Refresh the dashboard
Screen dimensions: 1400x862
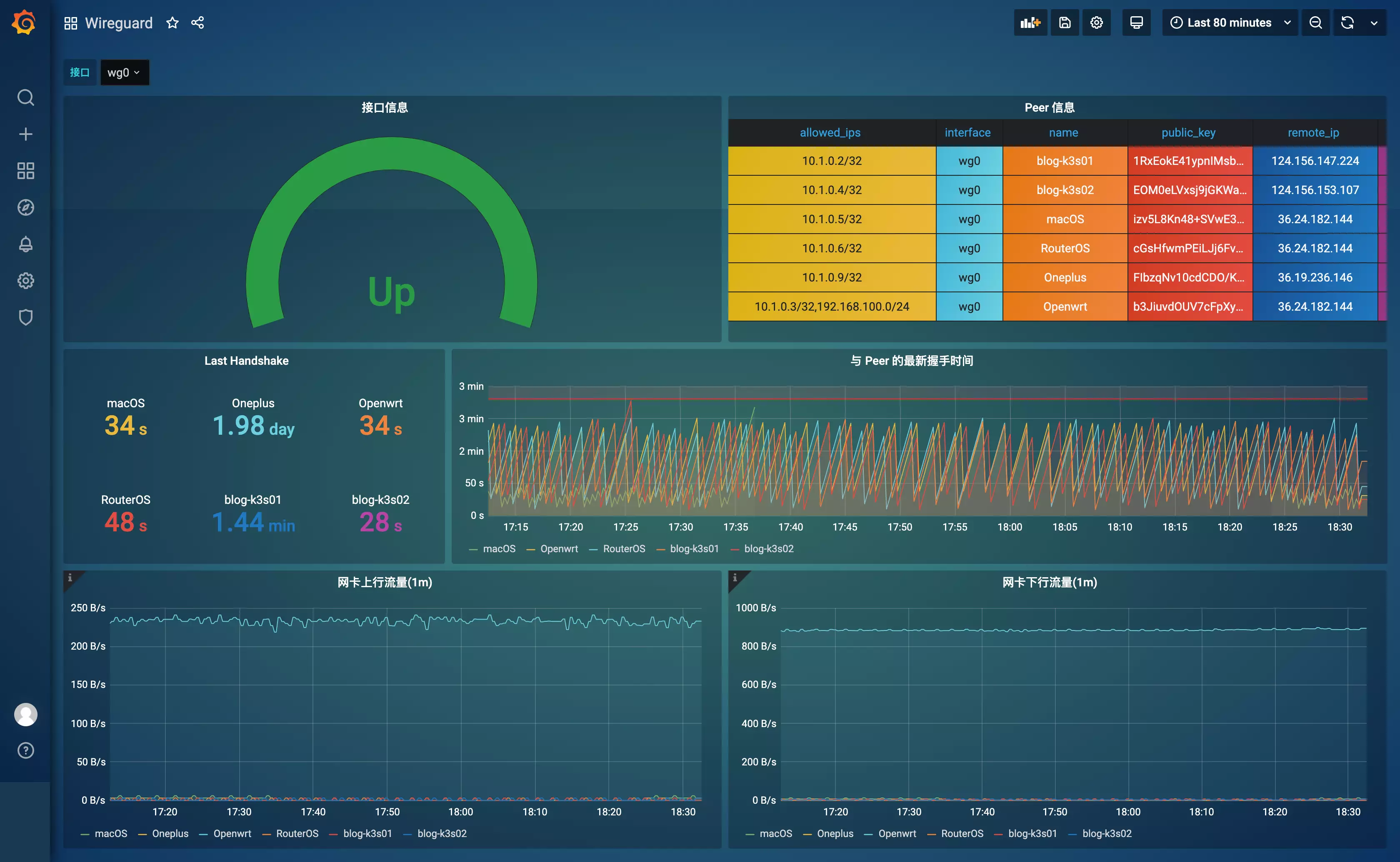pos(1347,23)
